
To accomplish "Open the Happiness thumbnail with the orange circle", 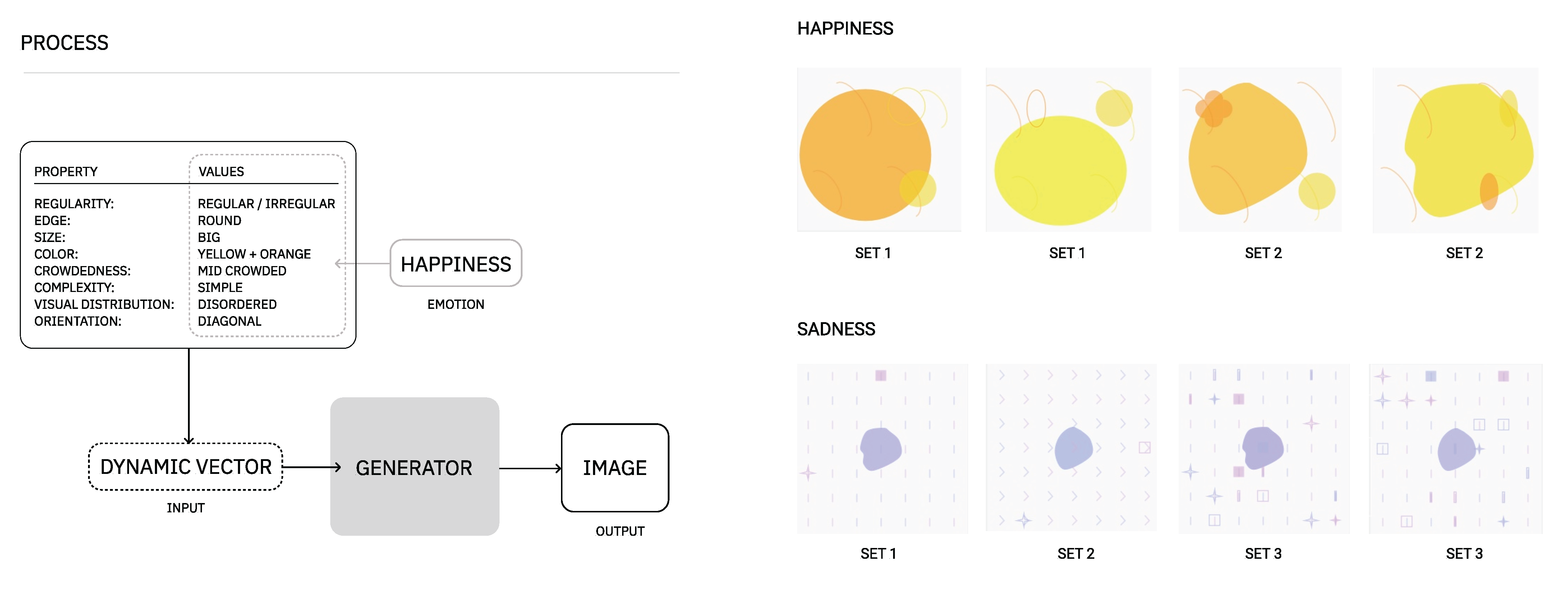I will point(879,150).
